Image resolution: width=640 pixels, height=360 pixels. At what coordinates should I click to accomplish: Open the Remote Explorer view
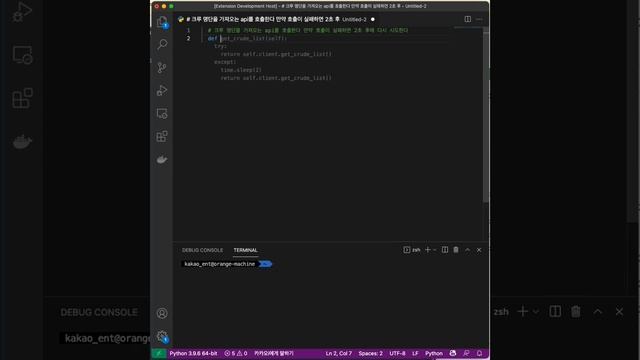click(x=162, y=113)
